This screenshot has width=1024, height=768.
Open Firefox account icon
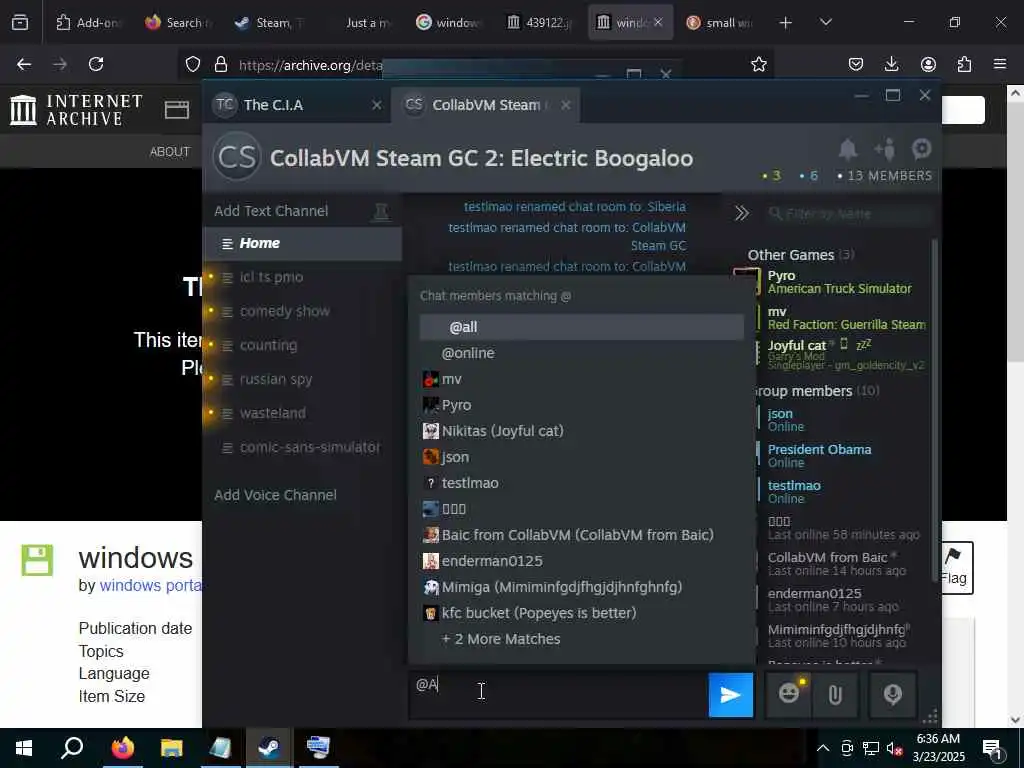click(x=928, y=64)
